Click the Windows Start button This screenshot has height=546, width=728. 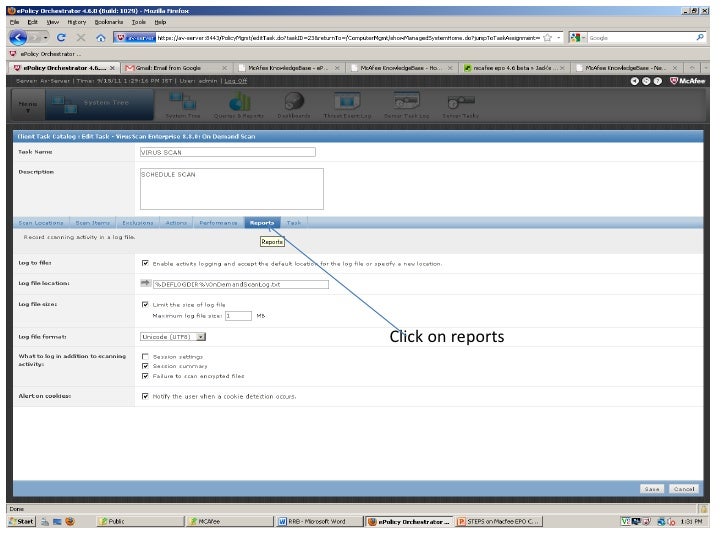[21, 521]
